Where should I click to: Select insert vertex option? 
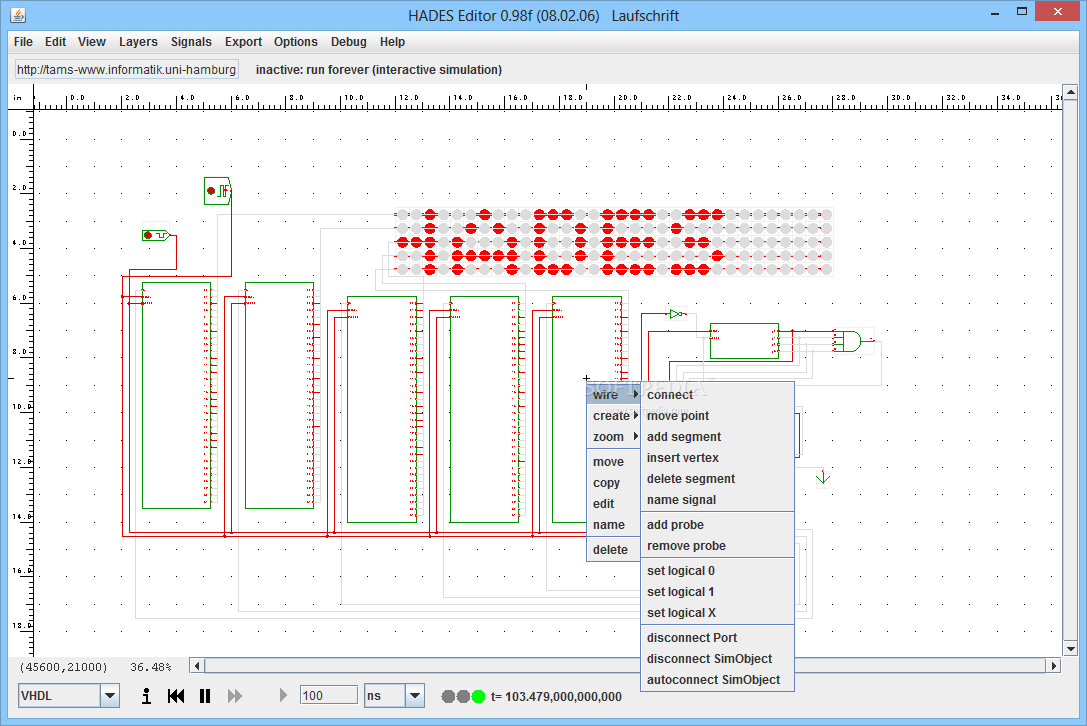[718, 458]
